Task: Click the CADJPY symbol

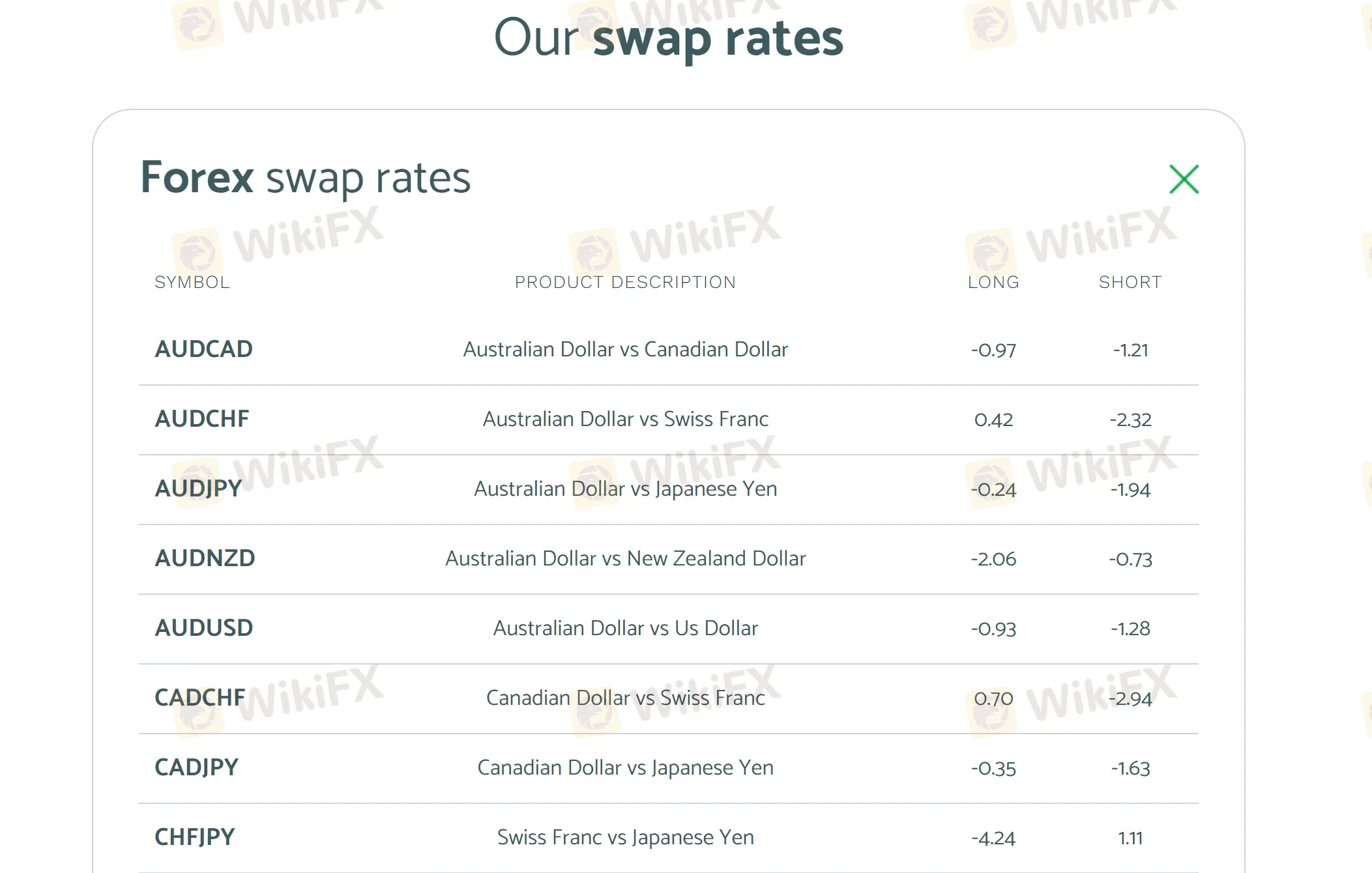Action: [x=196, y=767]
